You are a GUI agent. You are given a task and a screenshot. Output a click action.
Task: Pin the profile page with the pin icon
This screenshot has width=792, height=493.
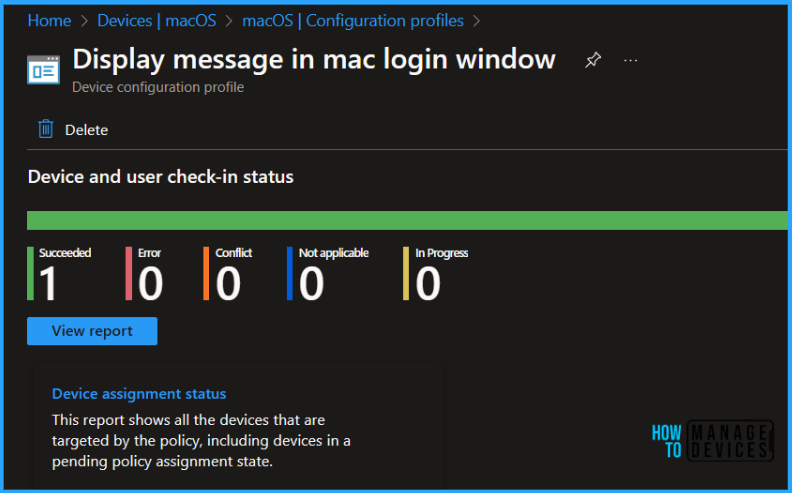(x=593, y=60)
